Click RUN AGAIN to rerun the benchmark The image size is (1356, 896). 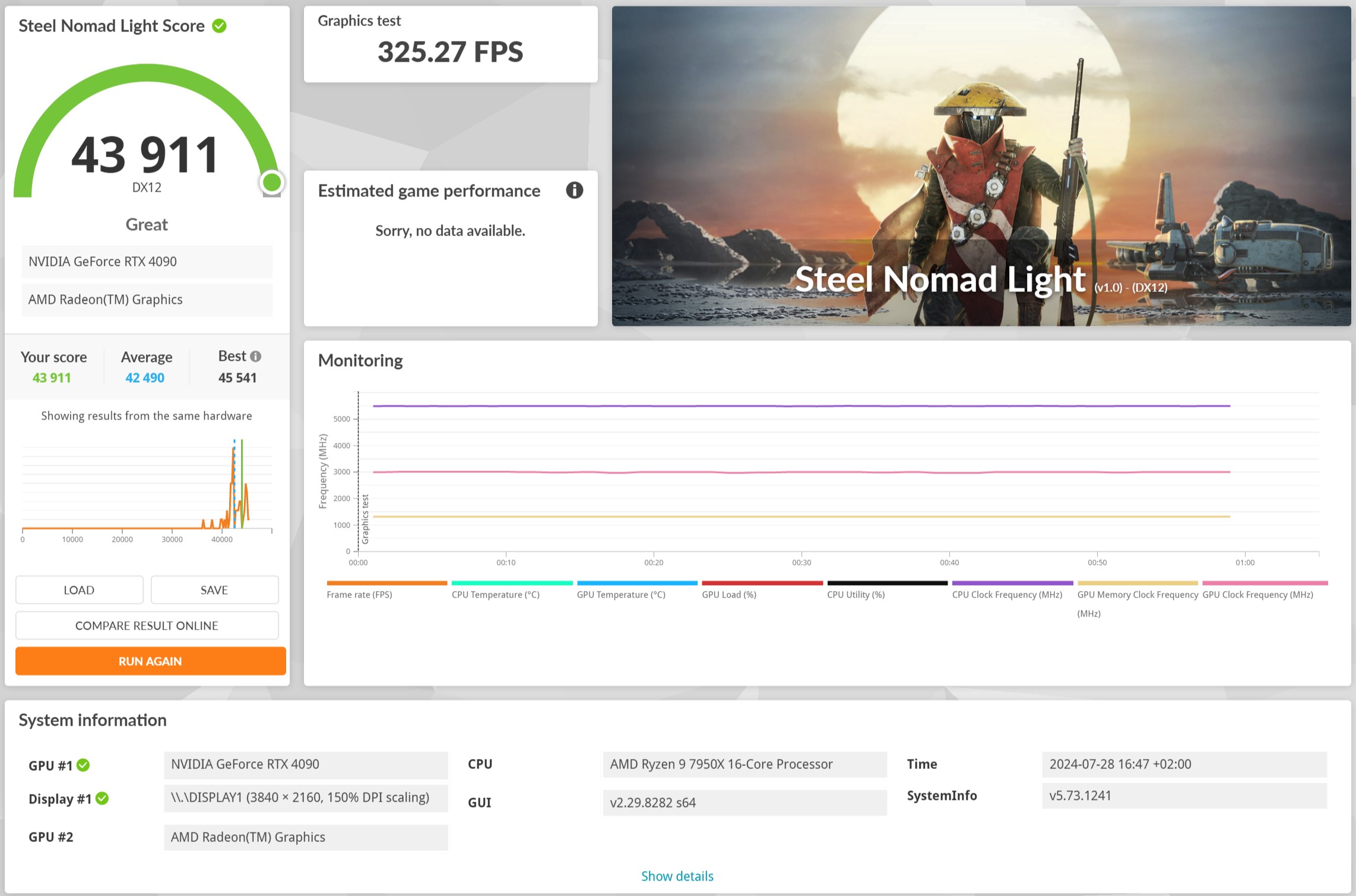(150, 660)
